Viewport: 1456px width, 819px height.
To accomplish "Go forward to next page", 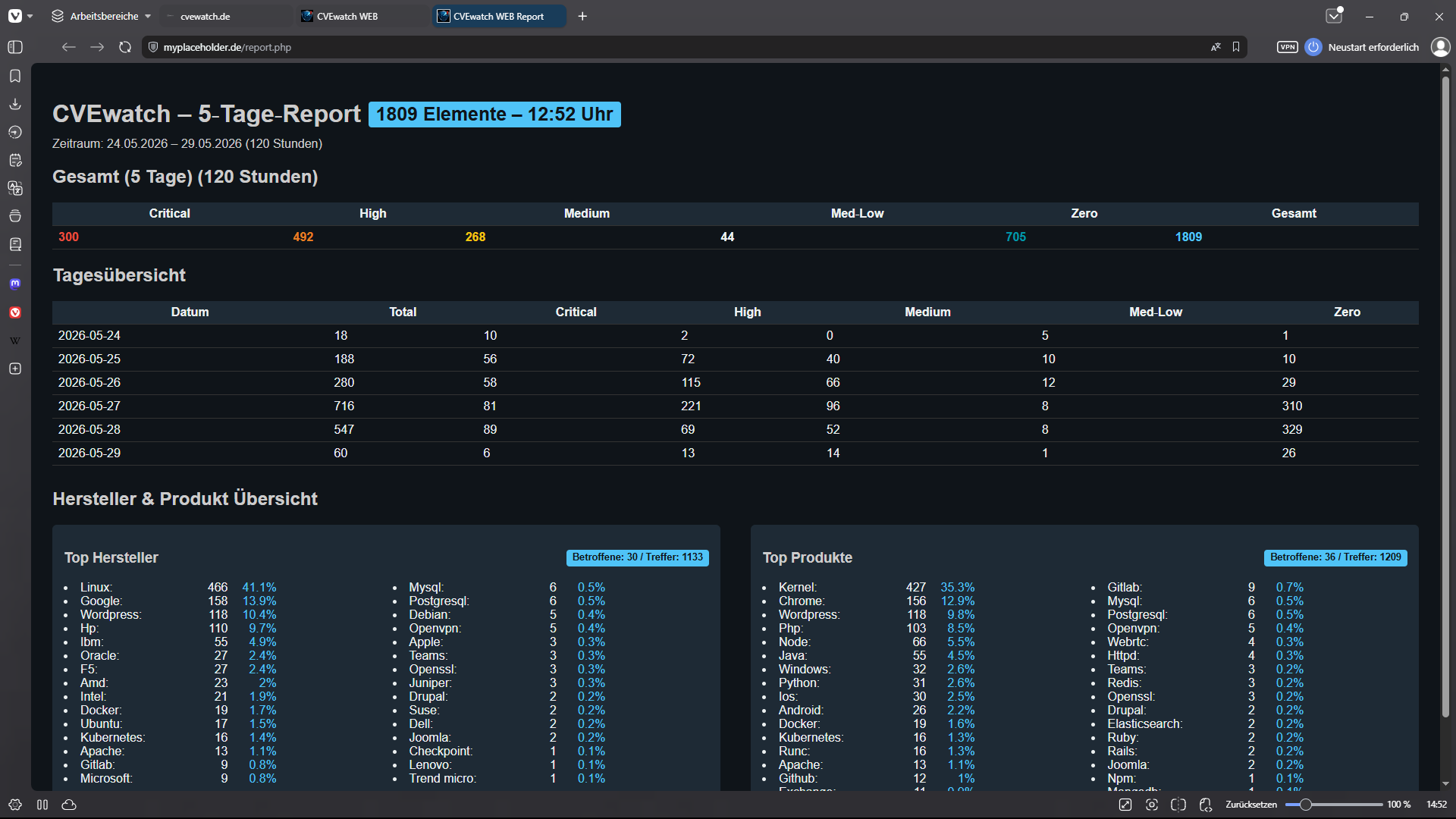I will 97,47.
